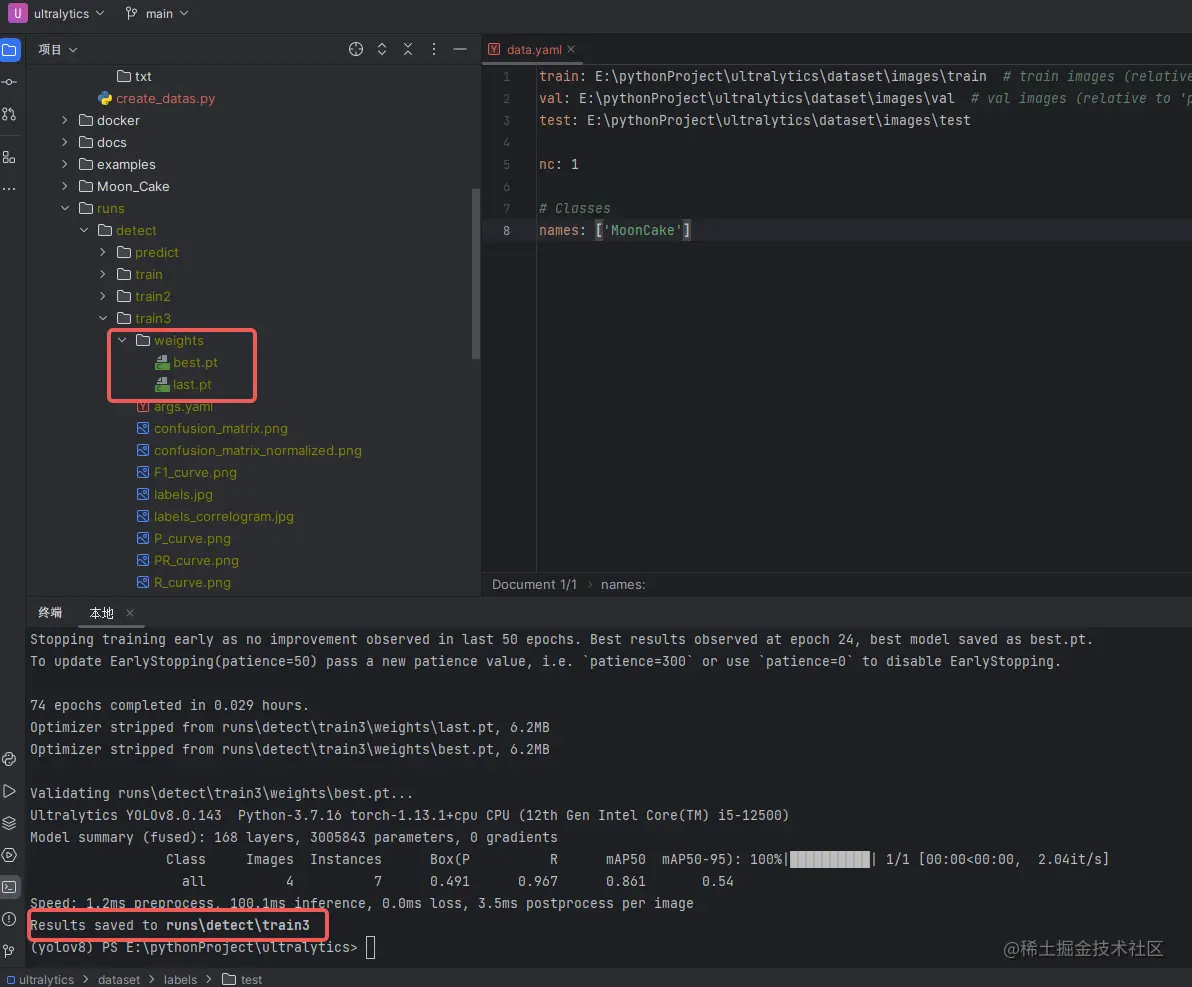Click Expand All icon in project panel
Viewport: 1192px width, 987px height.
click(382, 49)
